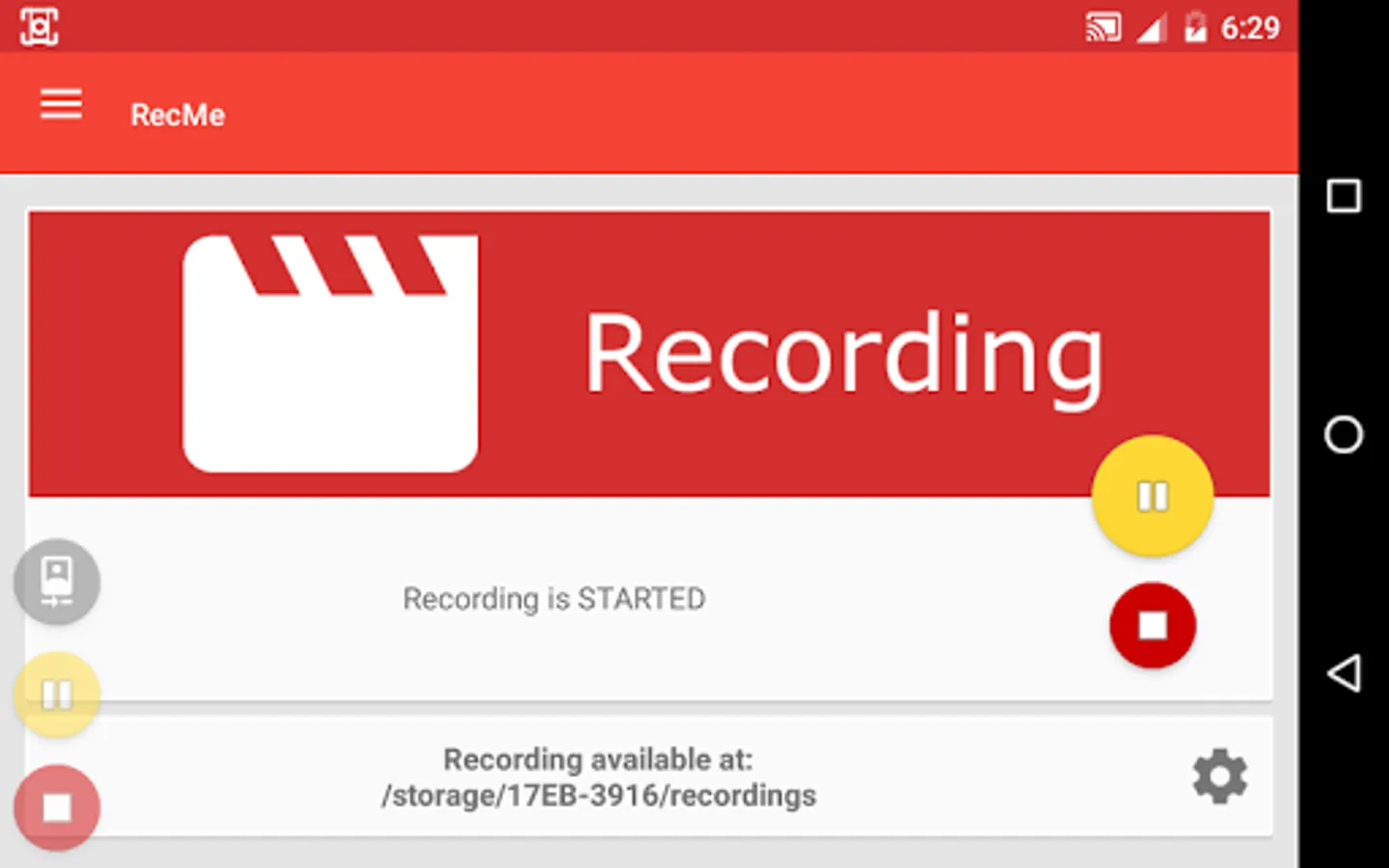The image size is (1389, 868).
Task: Tap the Android recent apps square button
Action: point(1344,196)
